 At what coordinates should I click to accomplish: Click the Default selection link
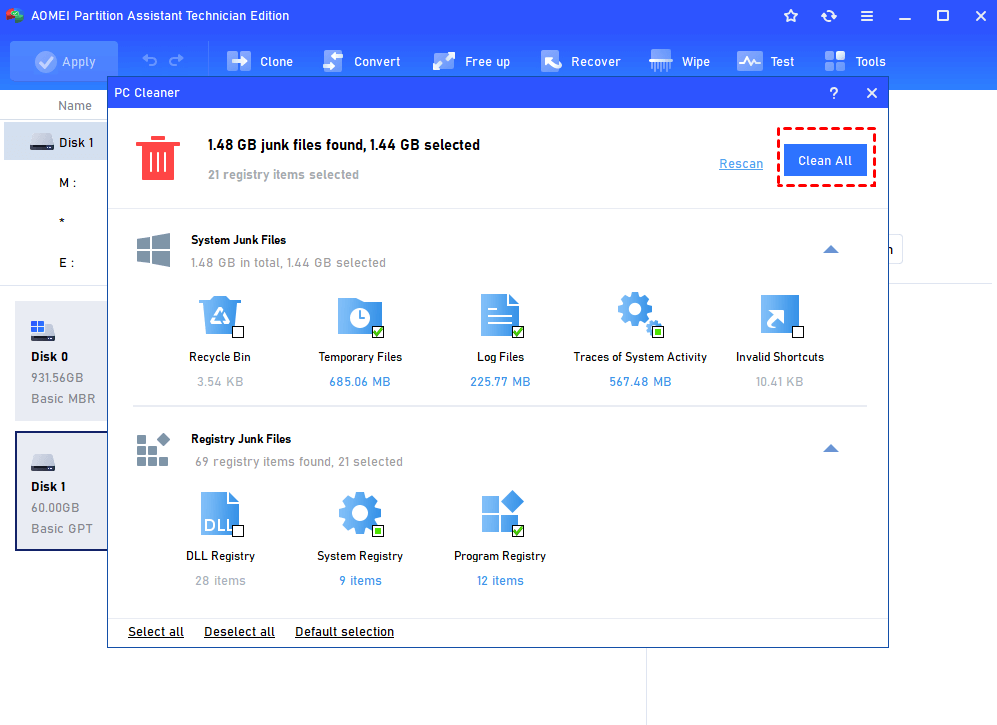pos(345,632)
